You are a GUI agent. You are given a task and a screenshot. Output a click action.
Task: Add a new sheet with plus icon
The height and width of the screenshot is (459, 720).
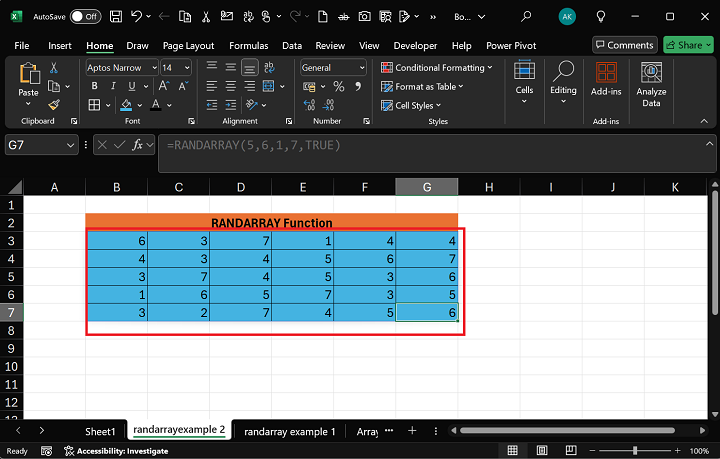click(x=410, y=431)
